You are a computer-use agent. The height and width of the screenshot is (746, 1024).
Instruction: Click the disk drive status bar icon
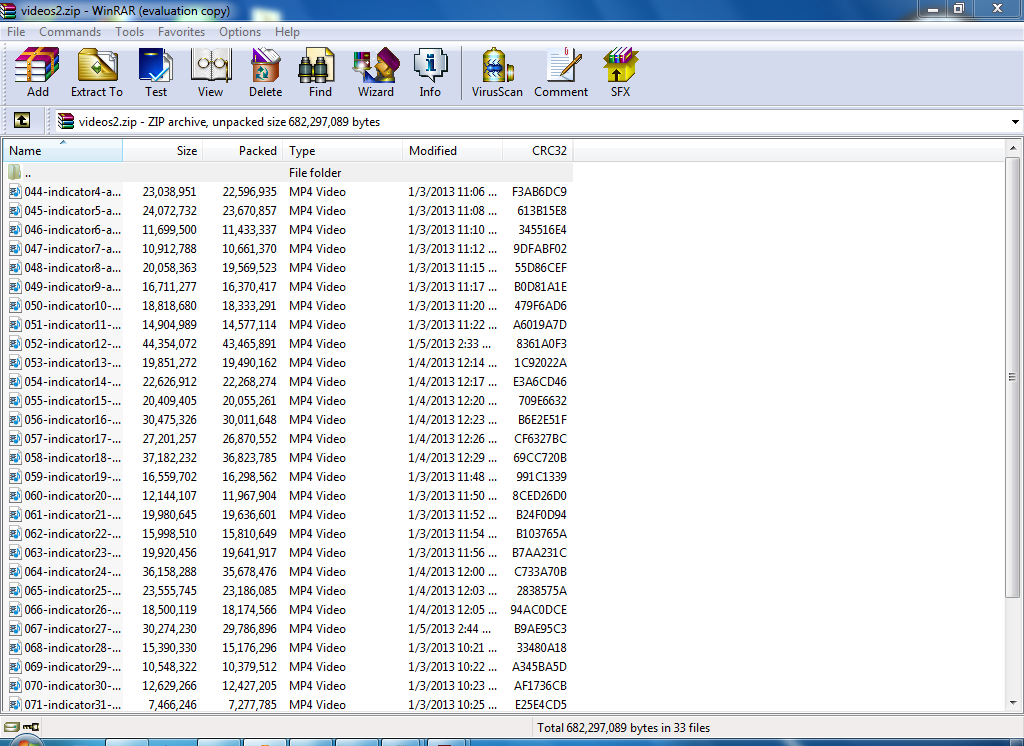tap(12, 726)
